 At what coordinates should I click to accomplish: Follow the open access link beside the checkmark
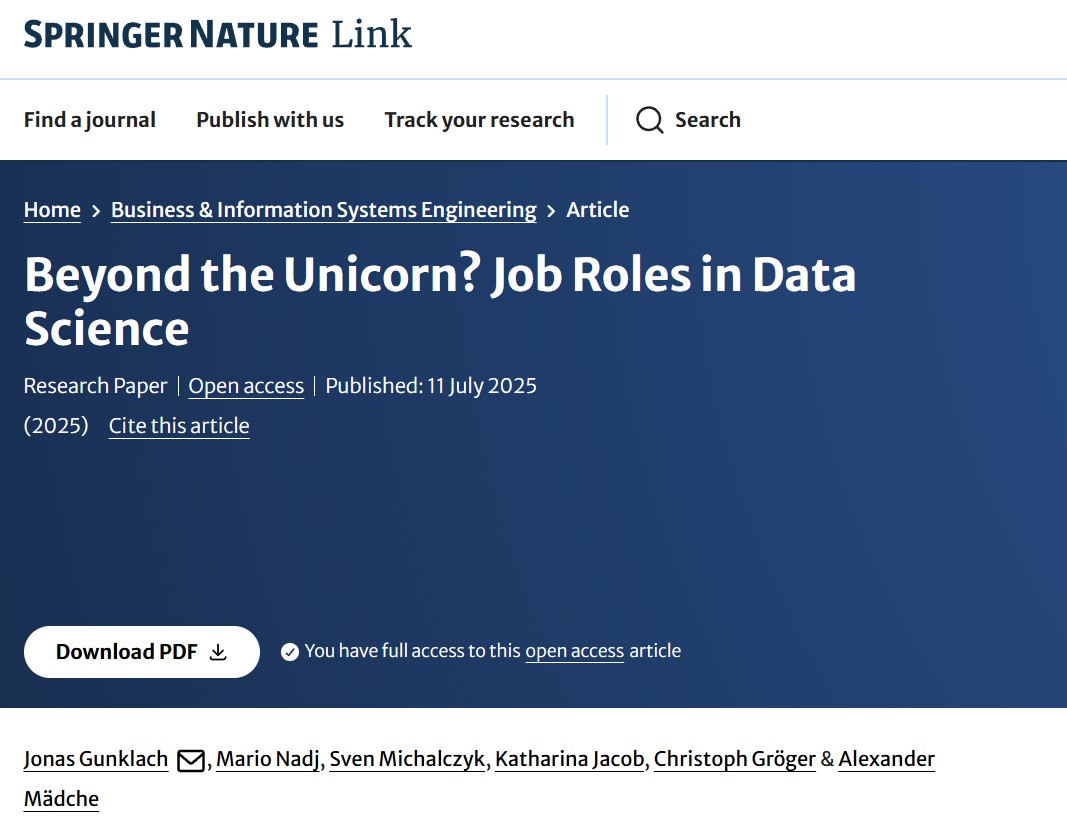[574, 651]
